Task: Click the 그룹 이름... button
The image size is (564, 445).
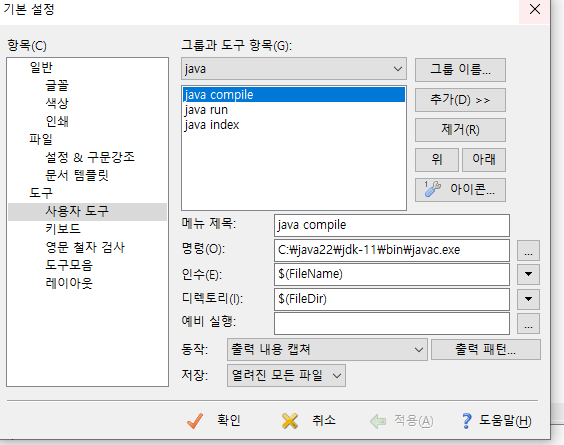Action: coord(460,69)
